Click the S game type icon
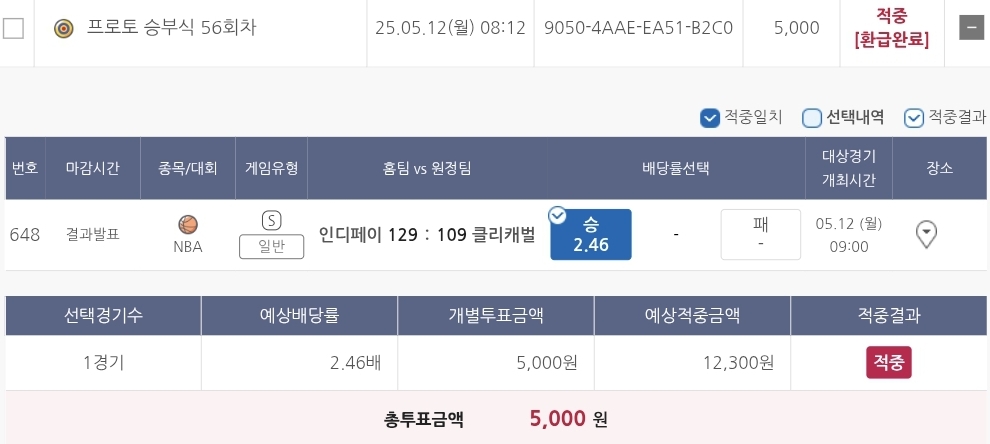Viewport: 990px width, 444px height. (271, 220)
